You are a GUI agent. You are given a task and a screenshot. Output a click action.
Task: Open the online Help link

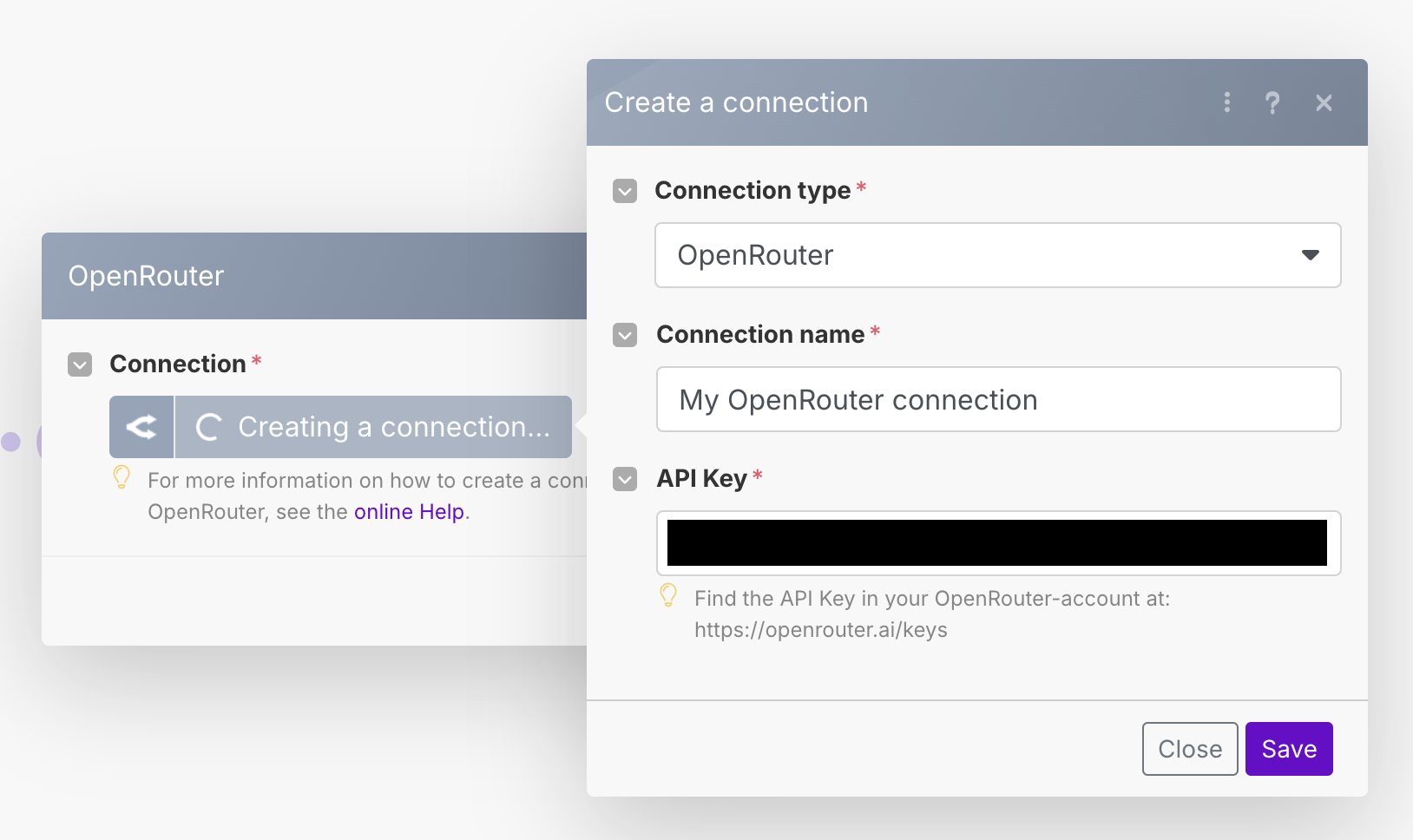[x=409, y=511]
